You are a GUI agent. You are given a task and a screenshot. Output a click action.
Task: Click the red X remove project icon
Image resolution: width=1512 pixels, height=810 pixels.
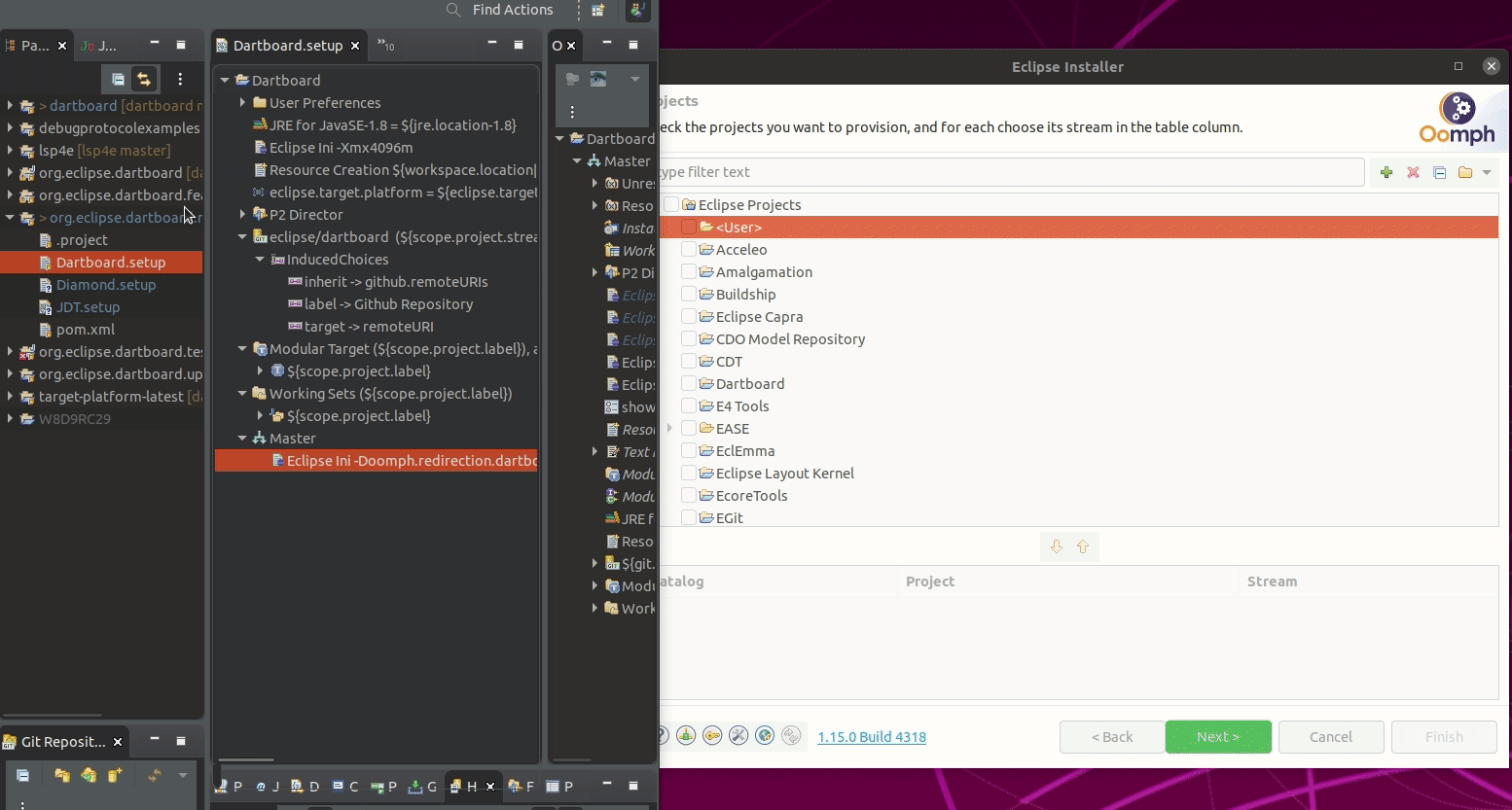(1413, 172)
